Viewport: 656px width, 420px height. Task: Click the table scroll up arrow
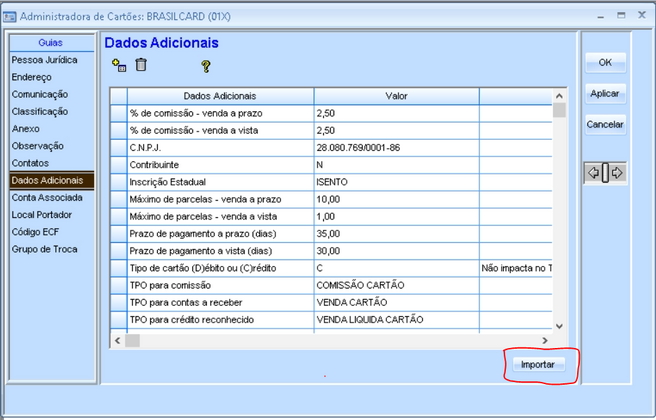[x=559, y=96]
